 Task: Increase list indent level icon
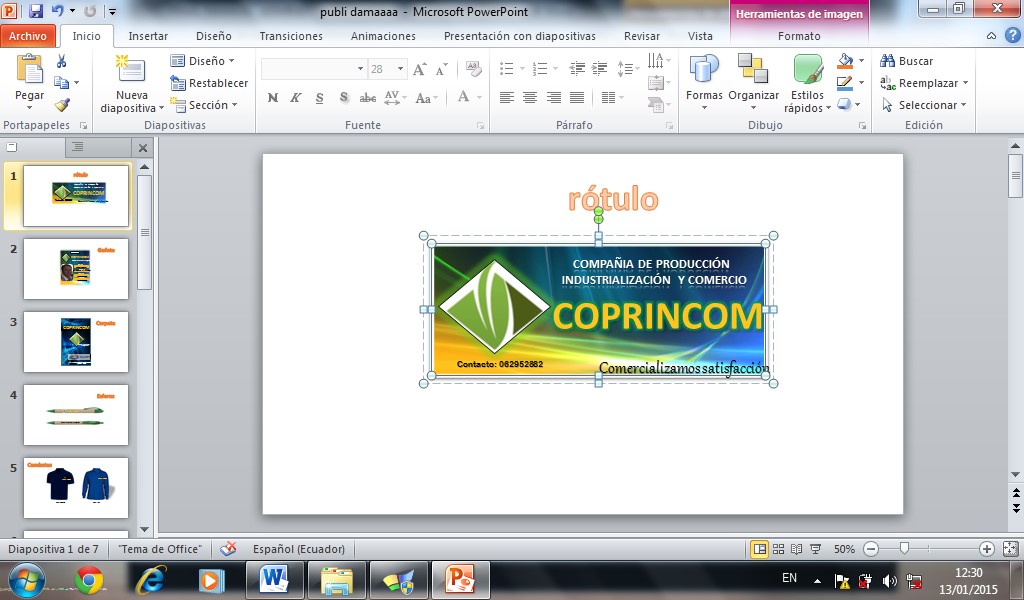[600, 68]
